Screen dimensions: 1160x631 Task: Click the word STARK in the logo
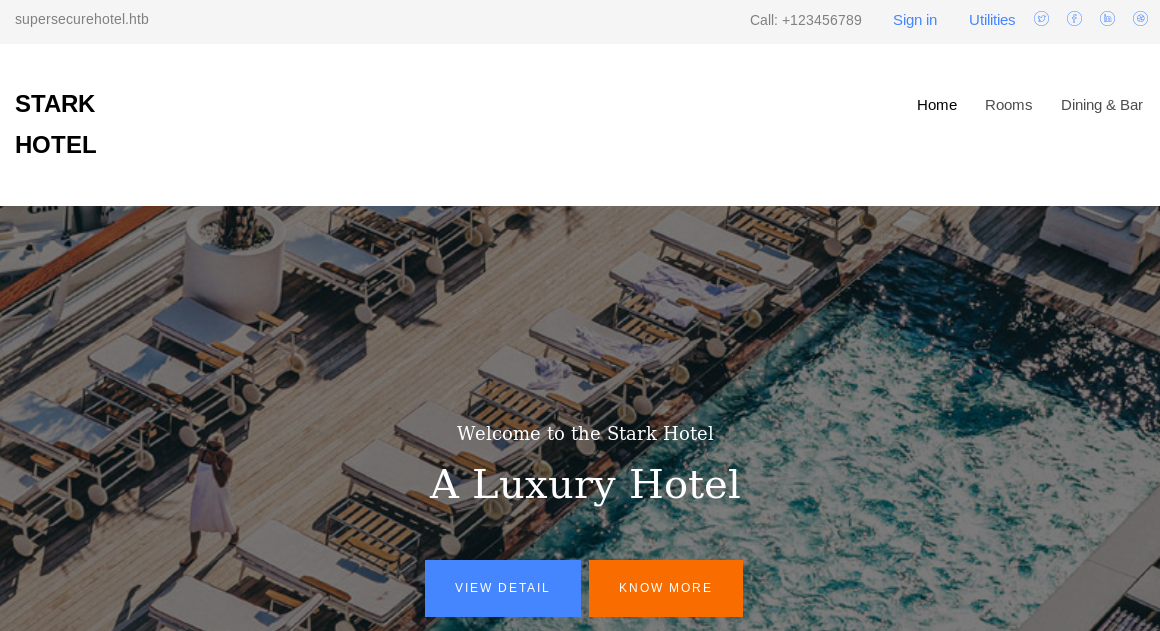55,104
